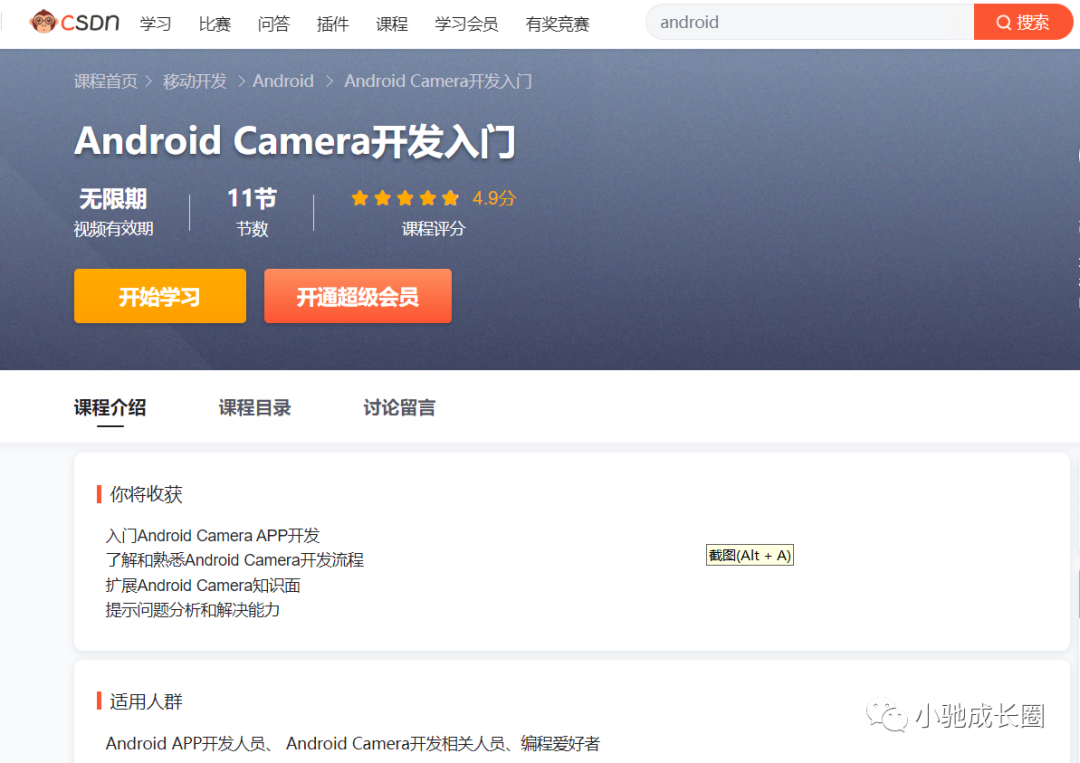Open the 插件 nav menu item
The image size is (1080, 763).
pos(333,24)
